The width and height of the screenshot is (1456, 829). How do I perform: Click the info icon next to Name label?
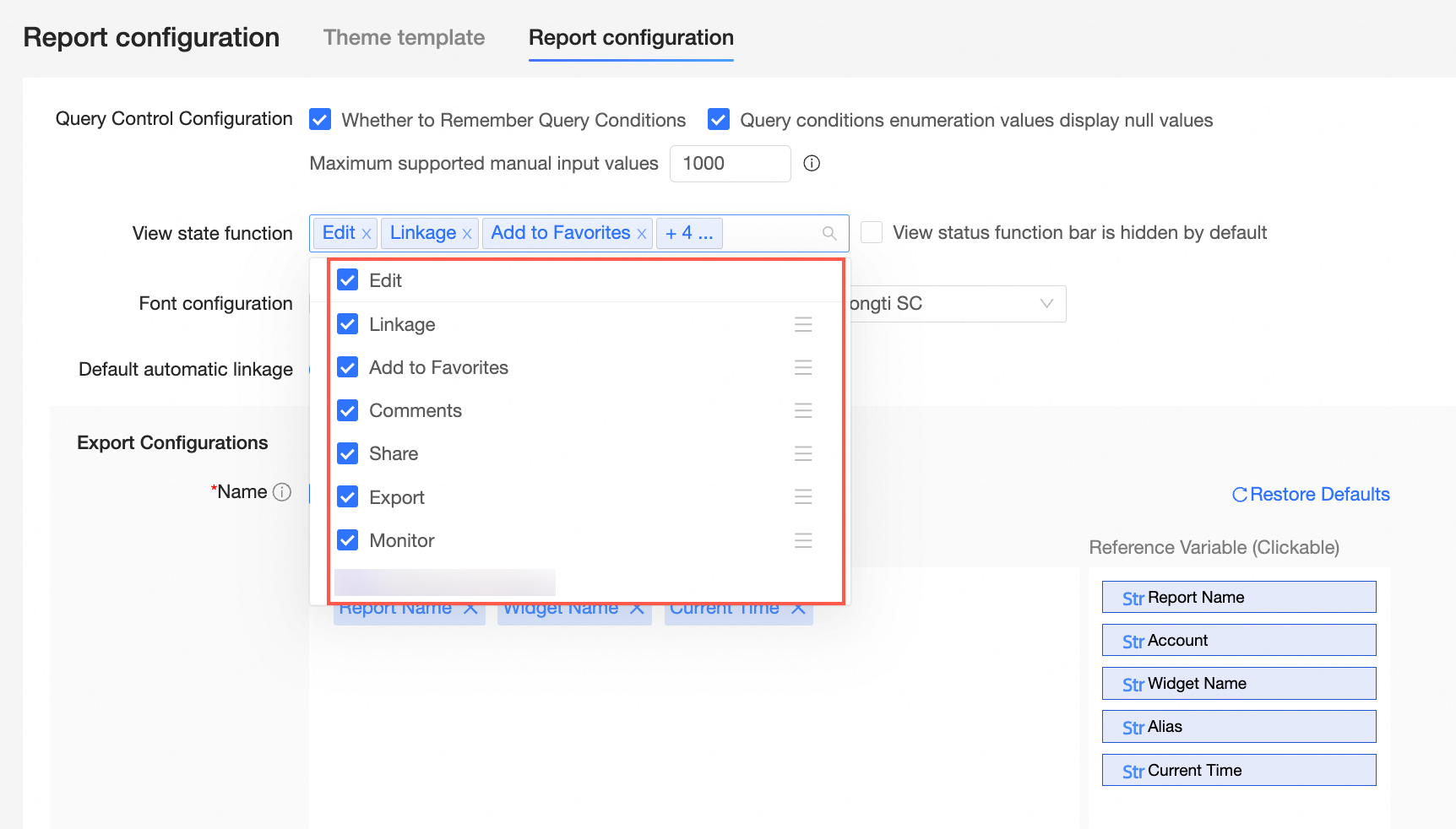[x=282, y=492]
